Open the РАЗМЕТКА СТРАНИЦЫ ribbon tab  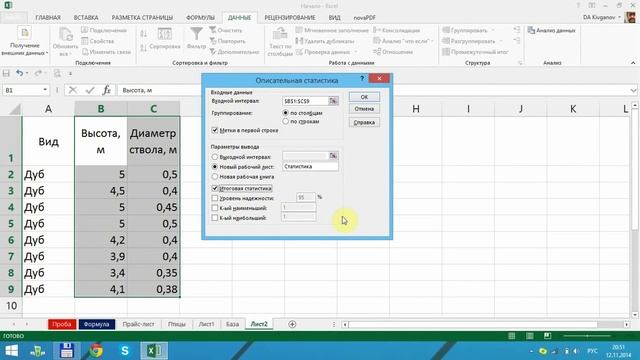(x=142, y=18)
